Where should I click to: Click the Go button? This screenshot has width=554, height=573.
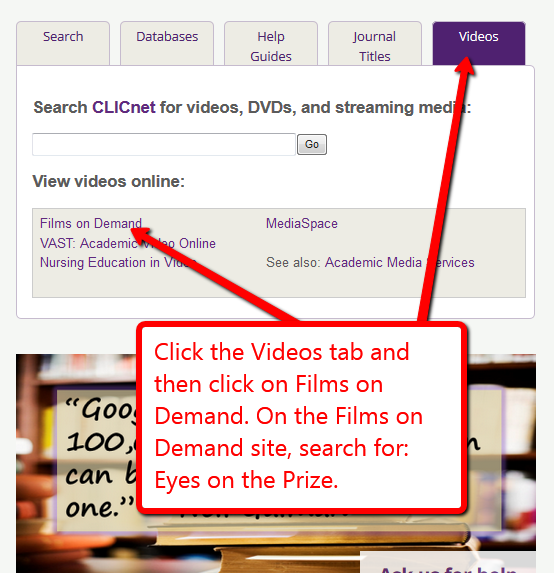coord(312,145)
